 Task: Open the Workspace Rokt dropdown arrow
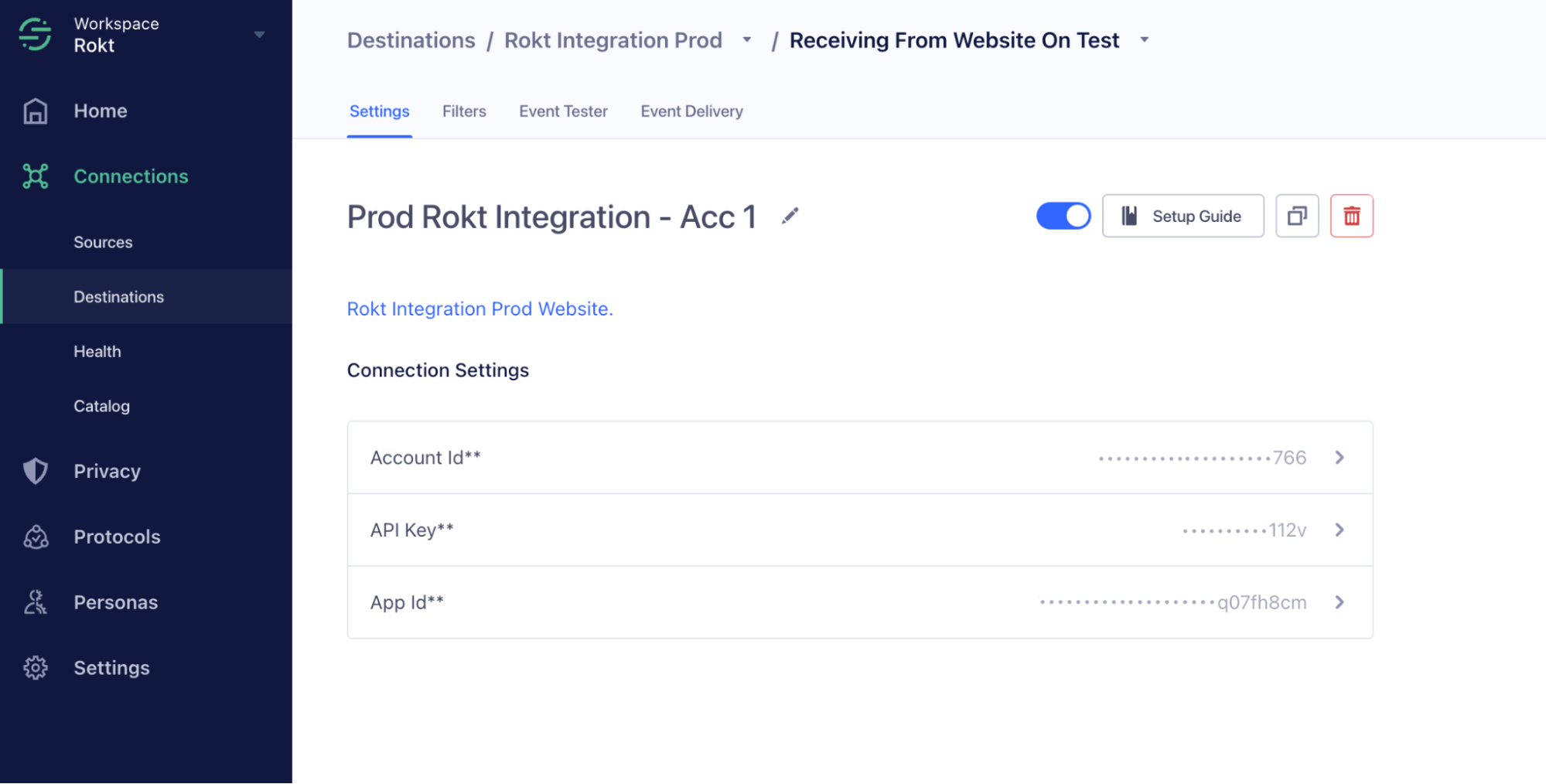pos(260,35)
